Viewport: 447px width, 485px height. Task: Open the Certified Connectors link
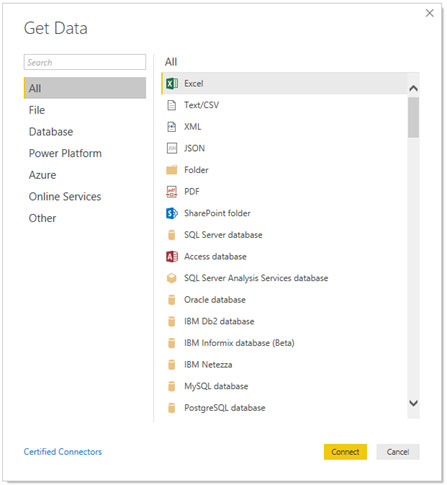[x=63, y=452]
